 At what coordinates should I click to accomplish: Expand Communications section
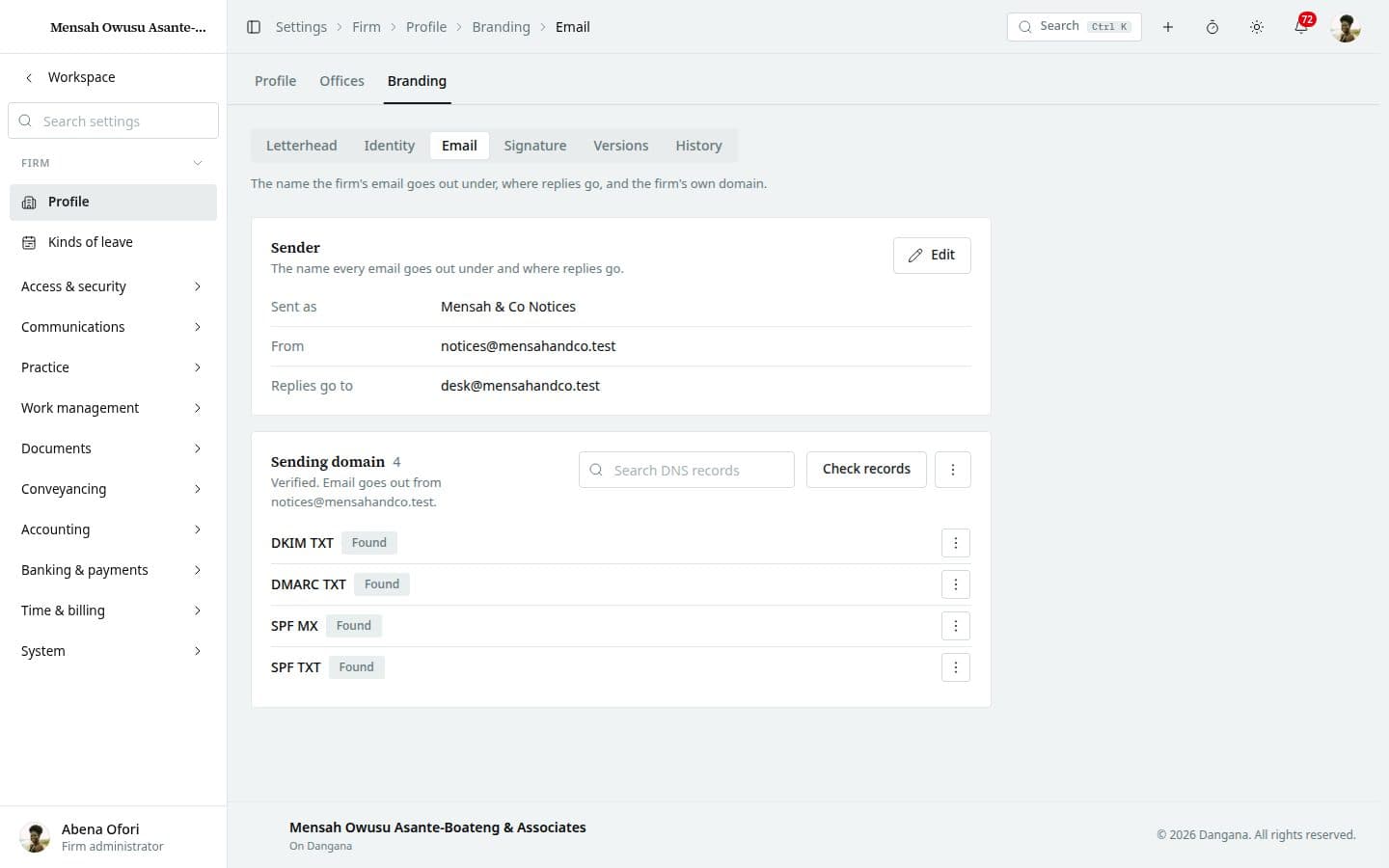click(x=113, y=327)
